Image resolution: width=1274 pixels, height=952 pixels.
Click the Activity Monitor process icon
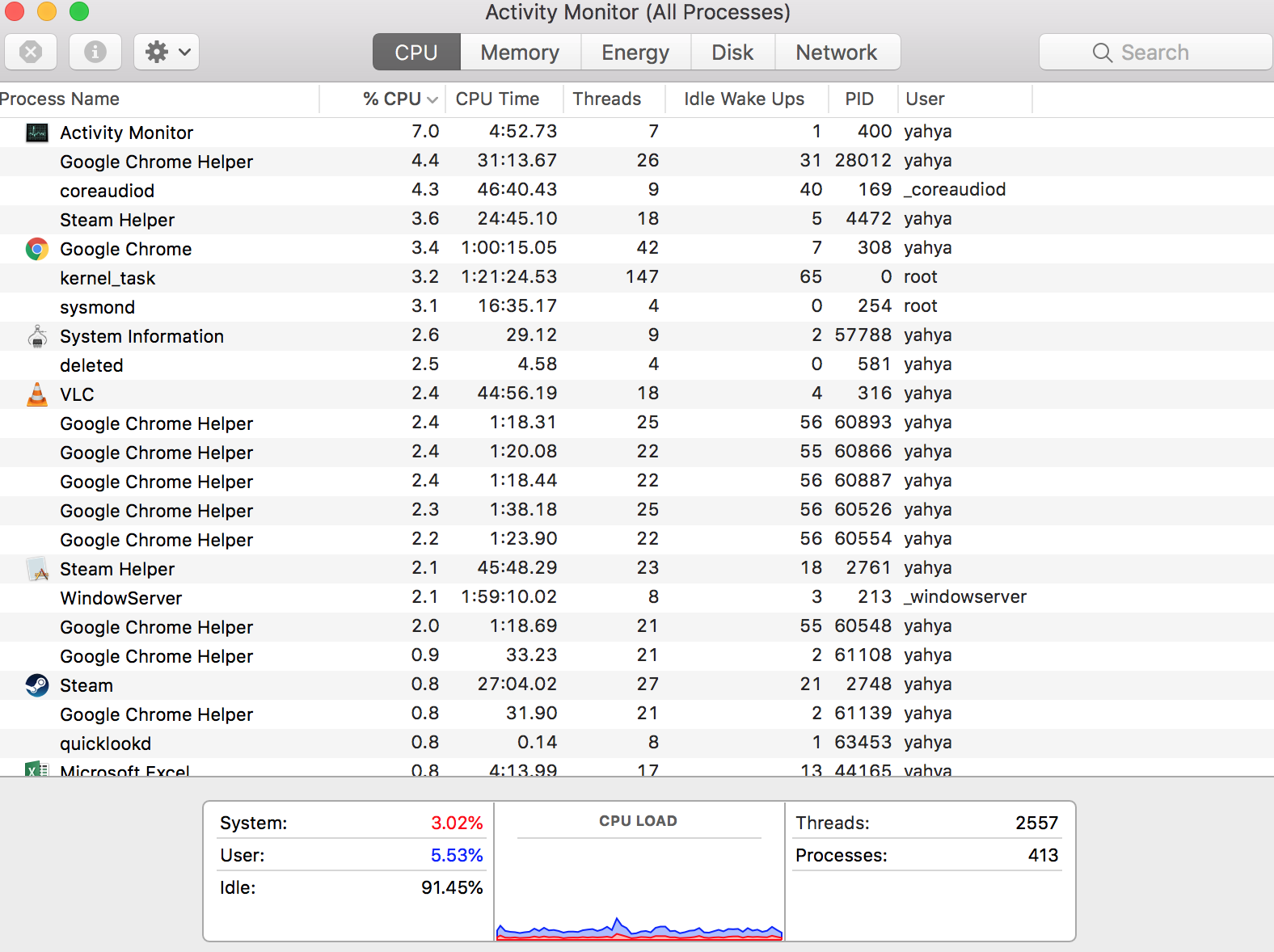click(37, 133)
